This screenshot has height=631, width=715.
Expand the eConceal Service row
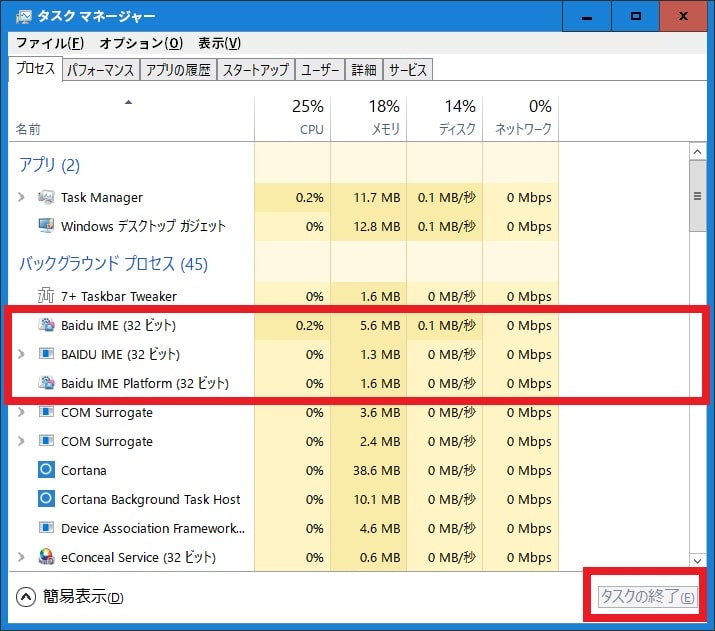click(x=21, y=557)
